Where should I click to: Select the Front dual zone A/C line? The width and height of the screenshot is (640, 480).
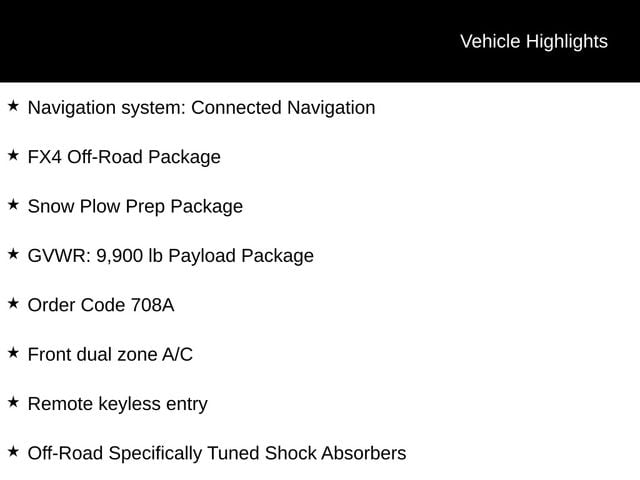tap(110, 354)
